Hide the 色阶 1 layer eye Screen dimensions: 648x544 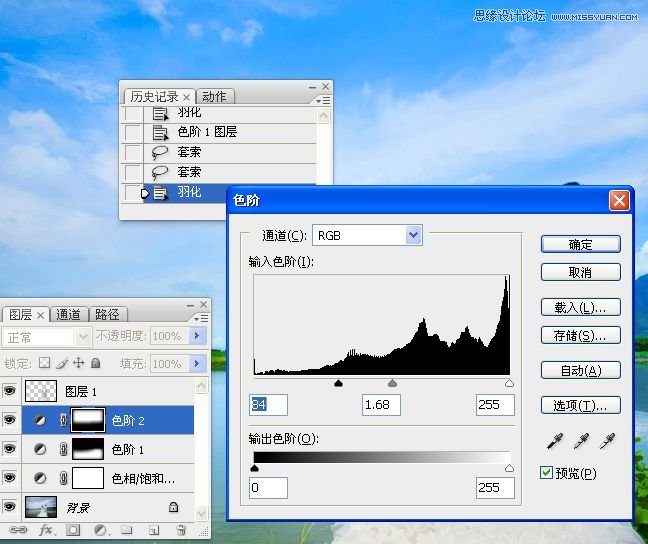(9, 449)
